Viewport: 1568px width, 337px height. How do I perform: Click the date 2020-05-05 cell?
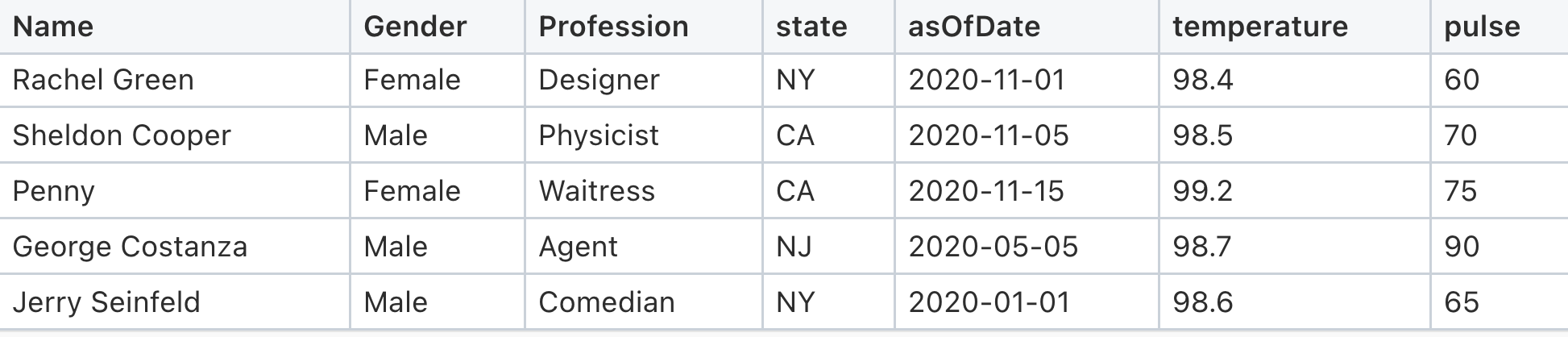tap(993, 247)
